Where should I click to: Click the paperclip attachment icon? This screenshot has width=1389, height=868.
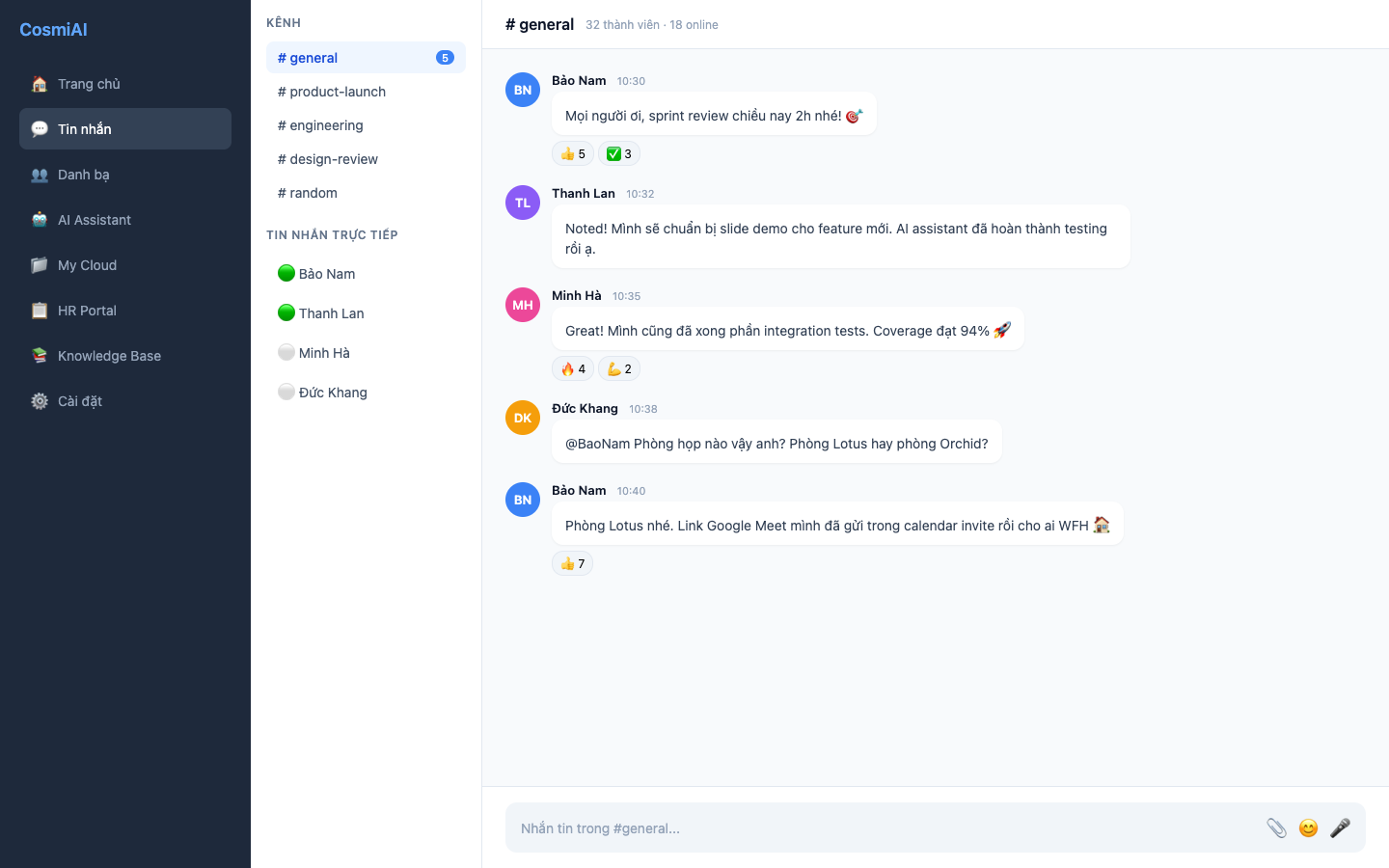click(x=1276, y=827)
